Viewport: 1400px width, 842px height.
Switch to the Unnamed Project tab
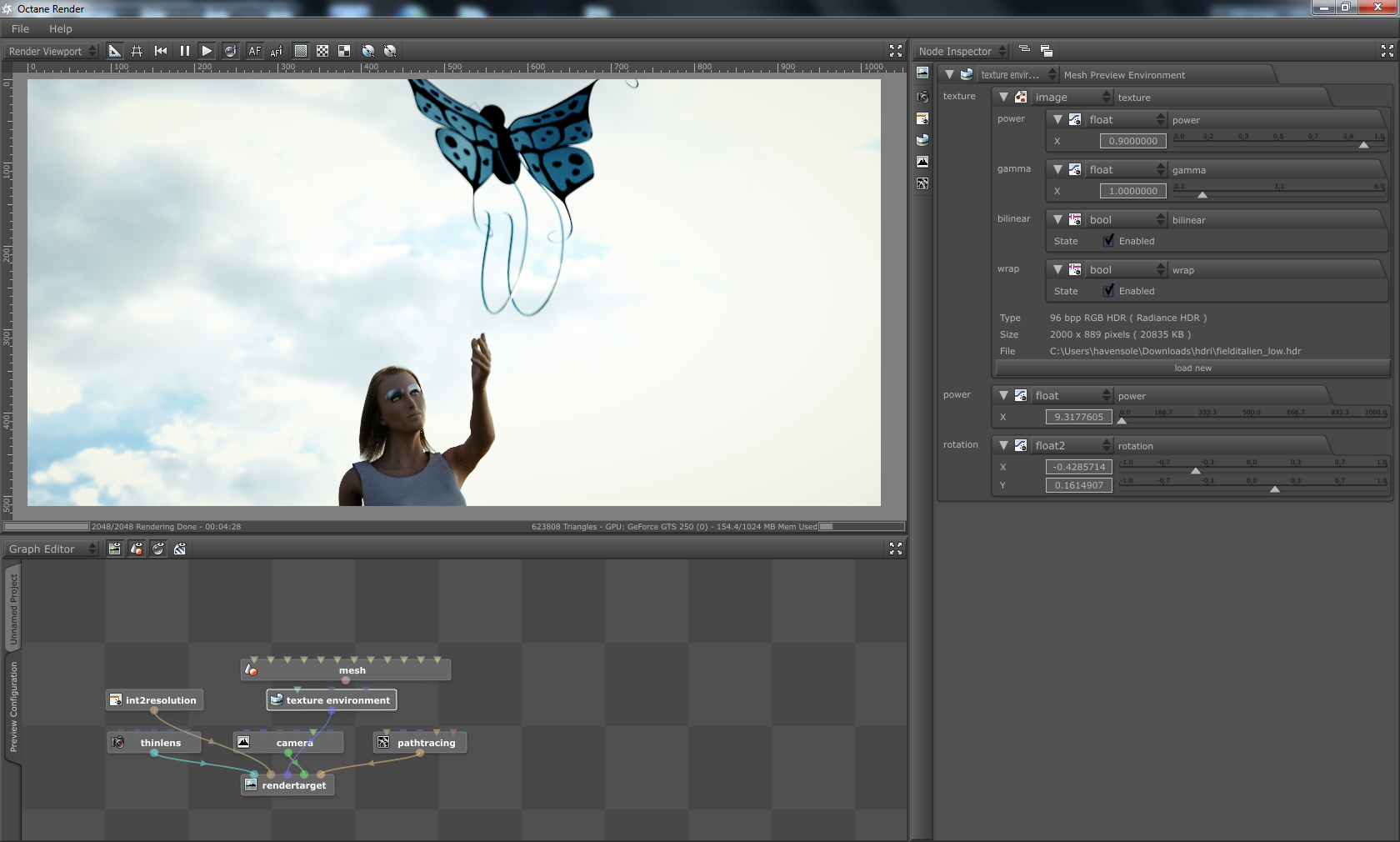point(13,609)
